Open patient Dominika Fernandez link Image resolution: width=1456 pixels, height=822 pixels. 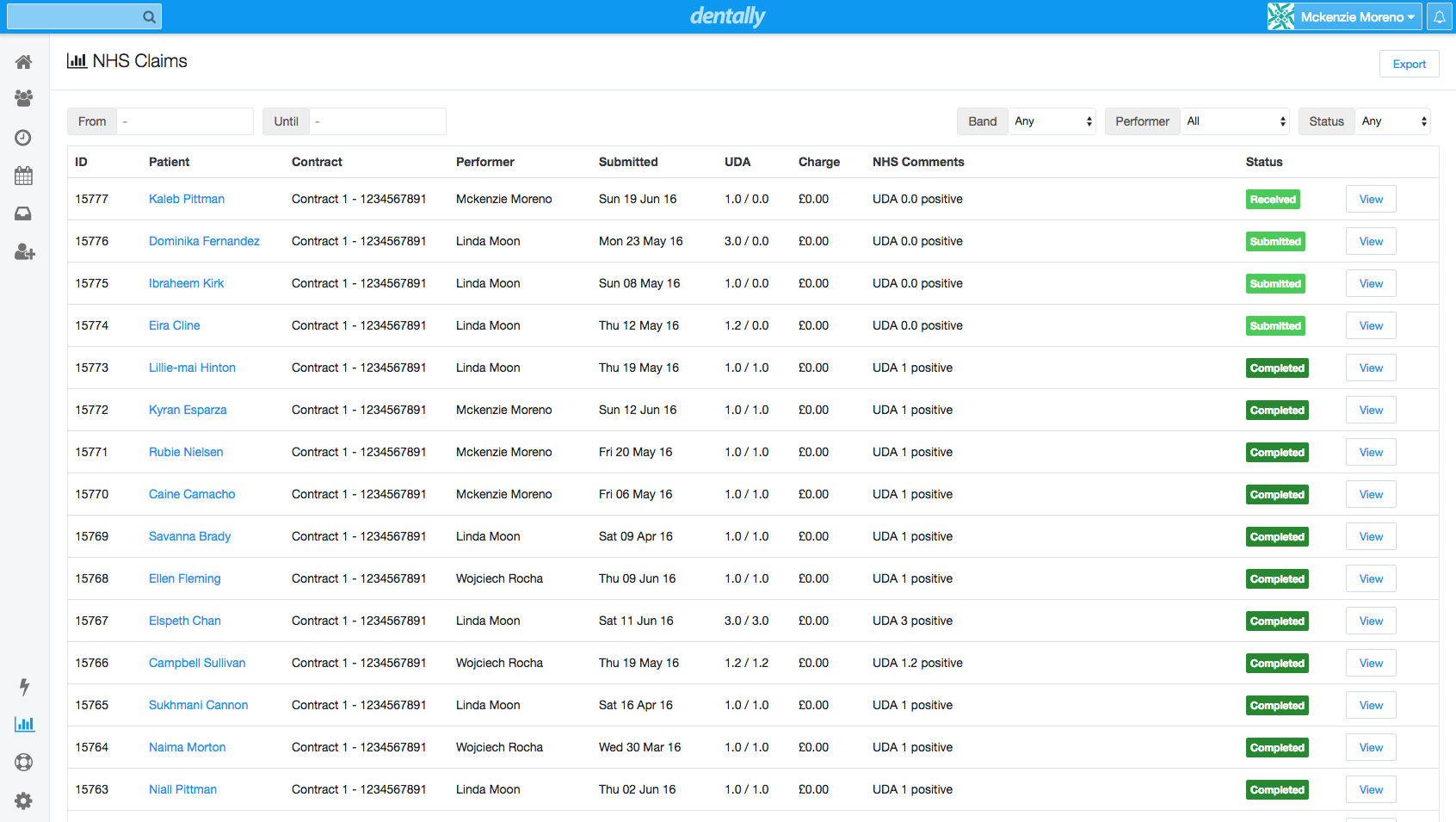point(204,241)
